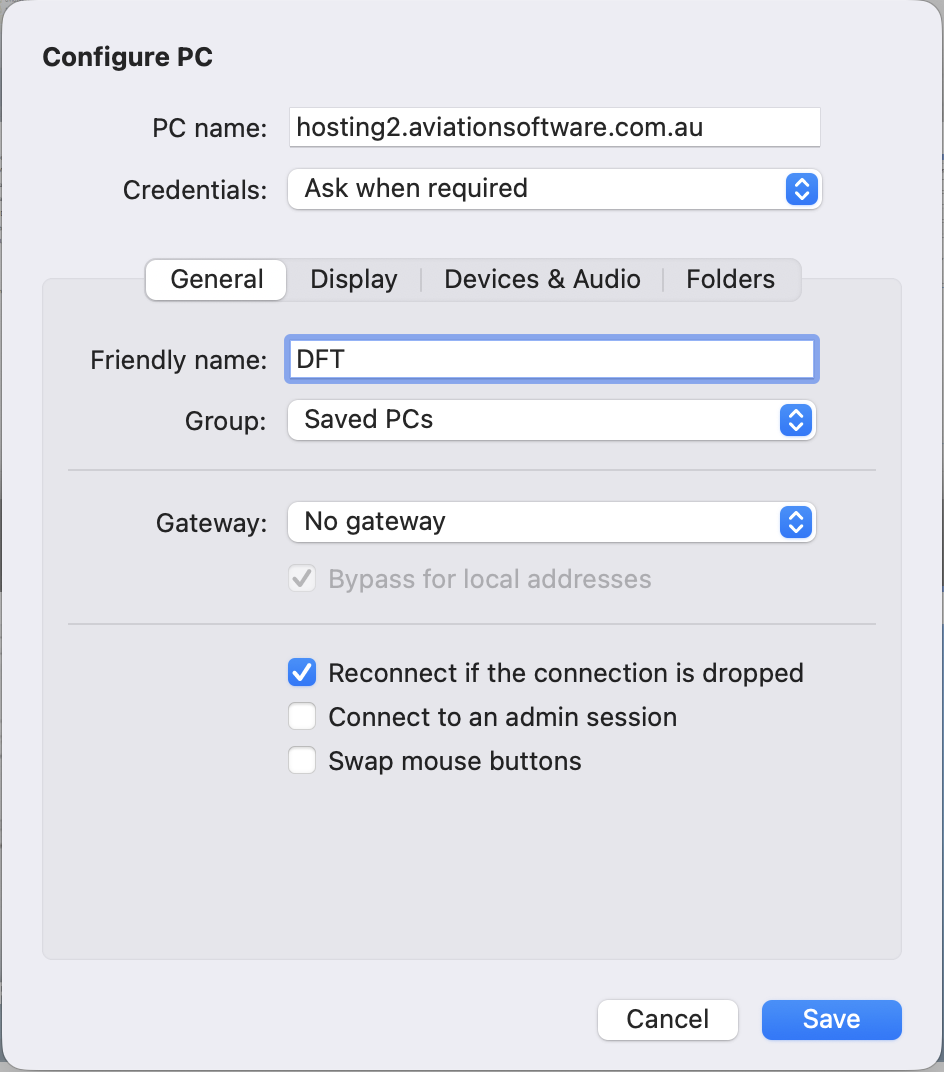Toggle Bypass for local addresses checkbox
The width and height of the screenshot is (944, 1072).
click(302, 579)
